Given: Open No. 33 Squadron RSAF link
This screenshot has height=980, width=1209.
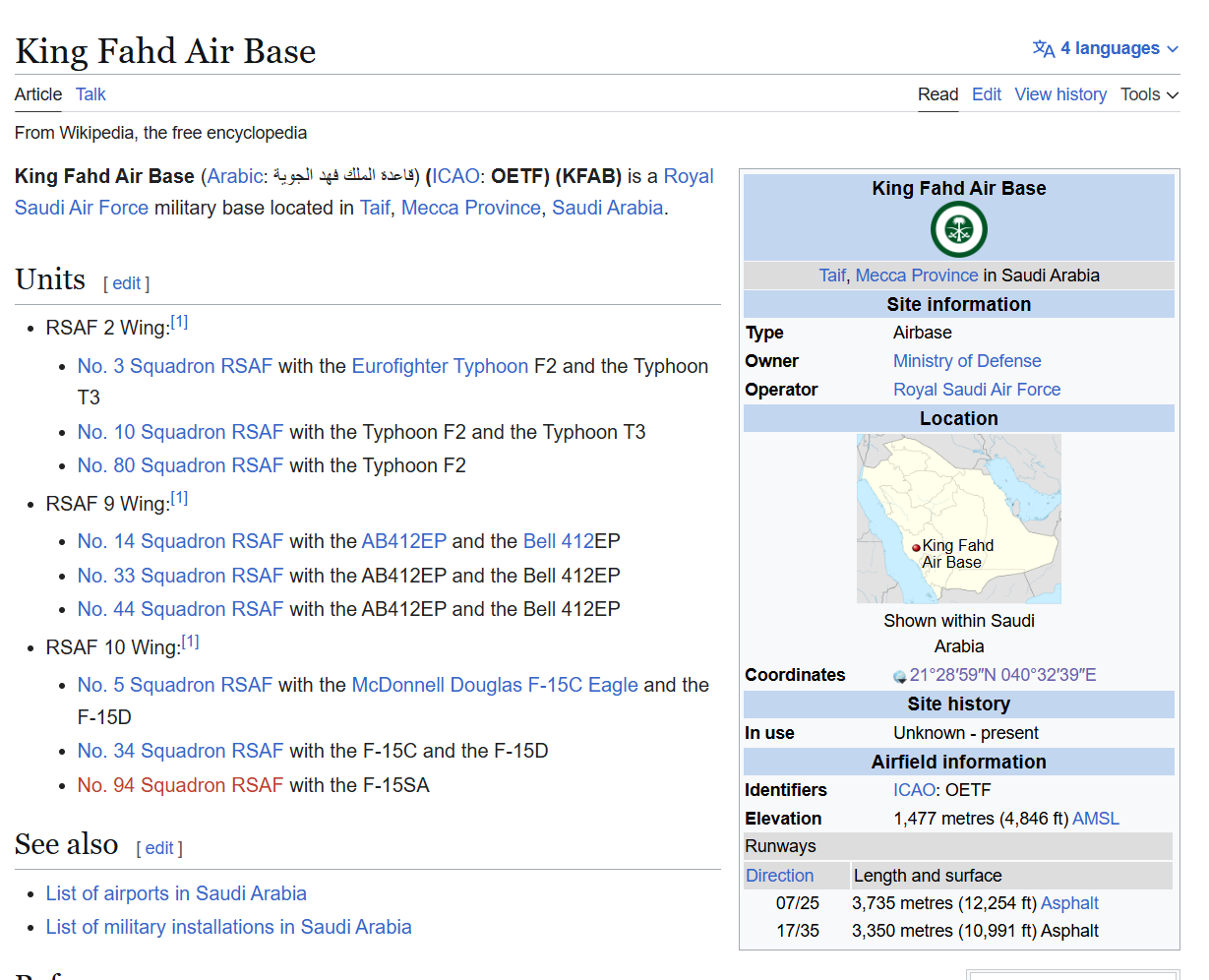Looking at the screenshot, I should coord(180,576).
